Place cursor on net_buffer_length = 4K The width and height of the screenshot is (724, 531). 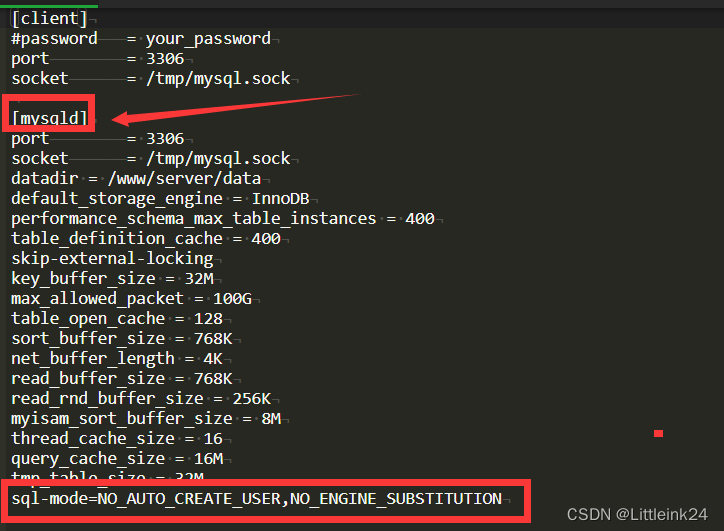[117, 358]
